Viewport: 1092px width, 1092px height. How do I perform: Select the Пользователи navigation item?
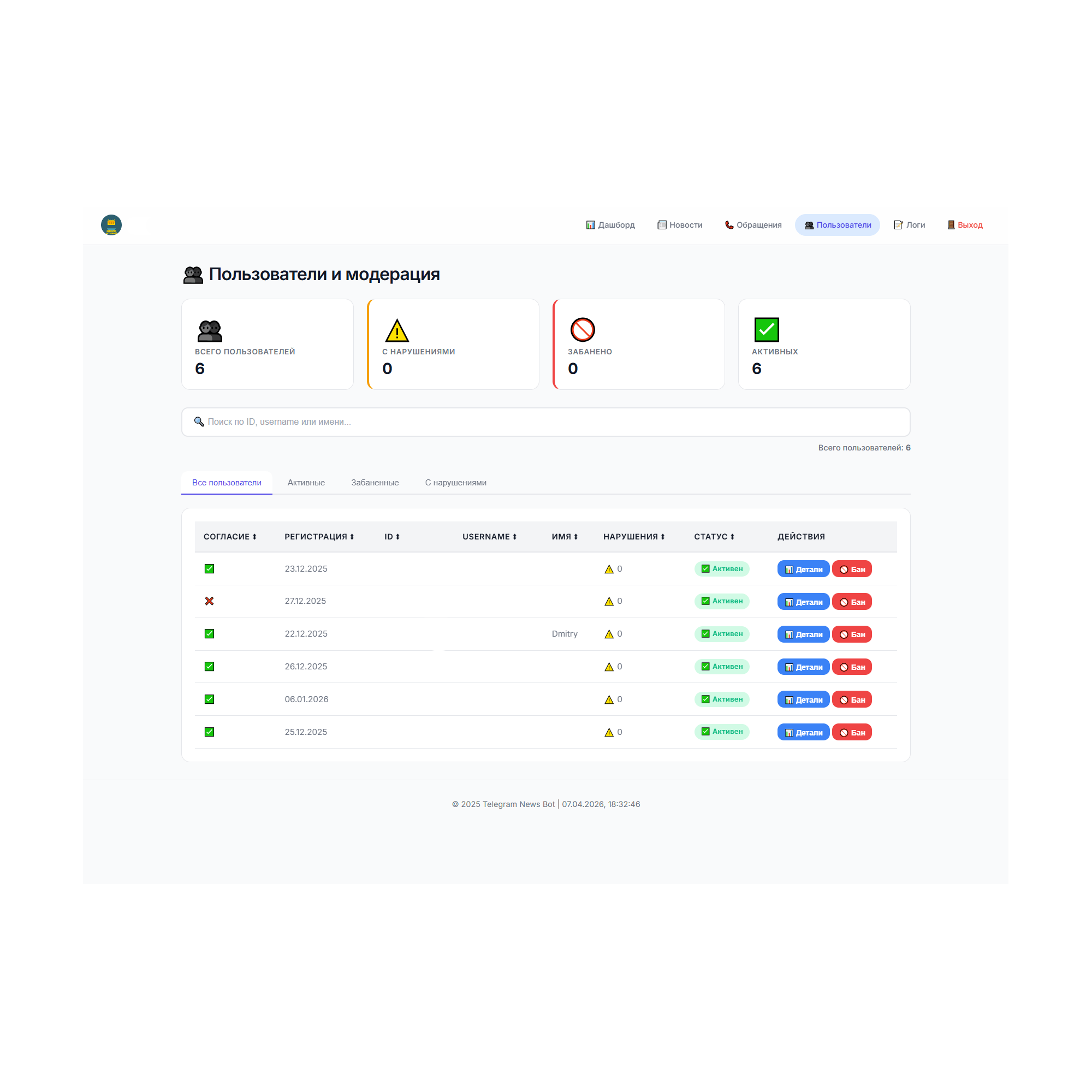pyautogui.click(x=837, y=225)
